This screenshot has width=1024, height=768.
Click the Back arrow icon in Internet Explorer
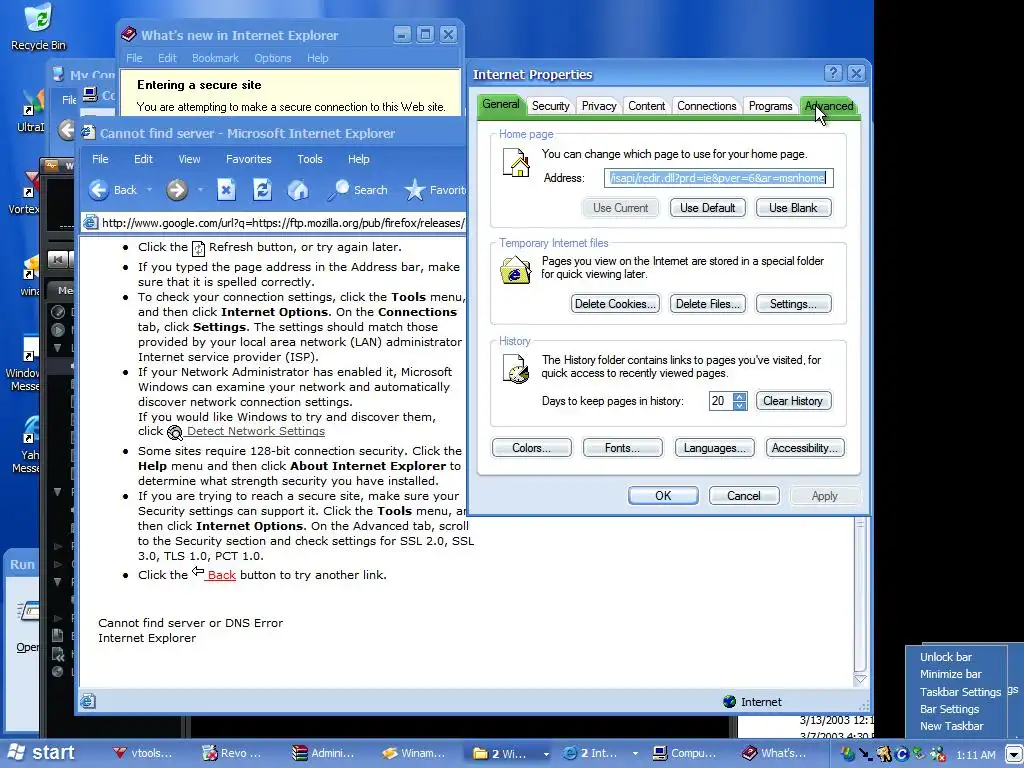coord(99,190)
